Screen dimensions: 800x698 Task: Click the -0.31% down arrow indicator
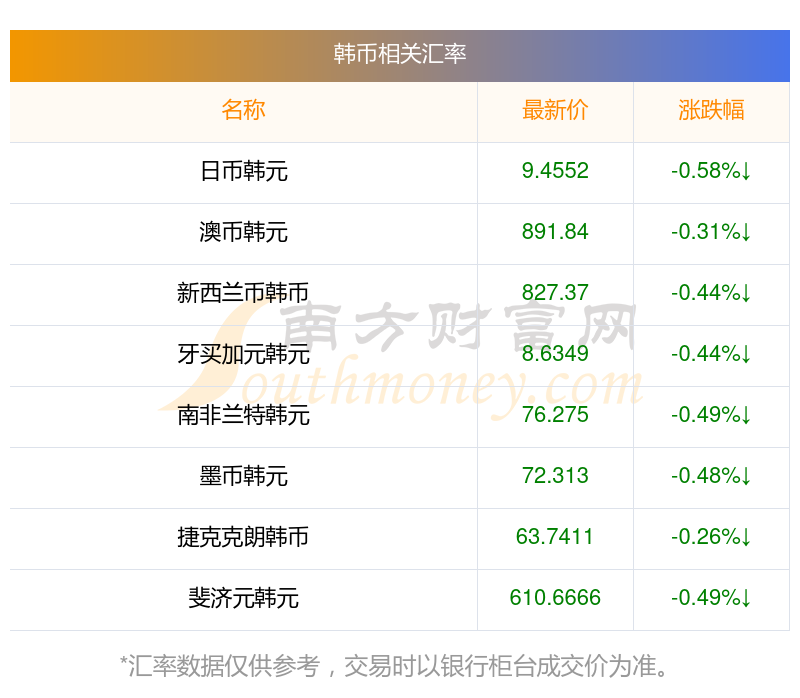(746, 232)
